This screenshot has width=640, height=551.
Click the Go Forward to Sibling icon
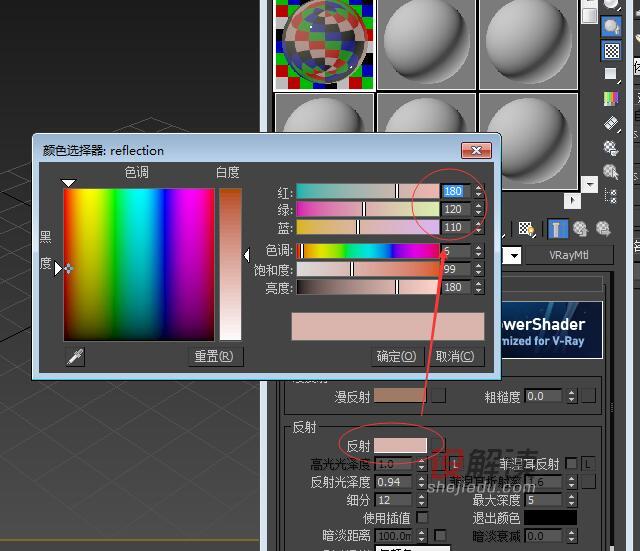[603, 229]
